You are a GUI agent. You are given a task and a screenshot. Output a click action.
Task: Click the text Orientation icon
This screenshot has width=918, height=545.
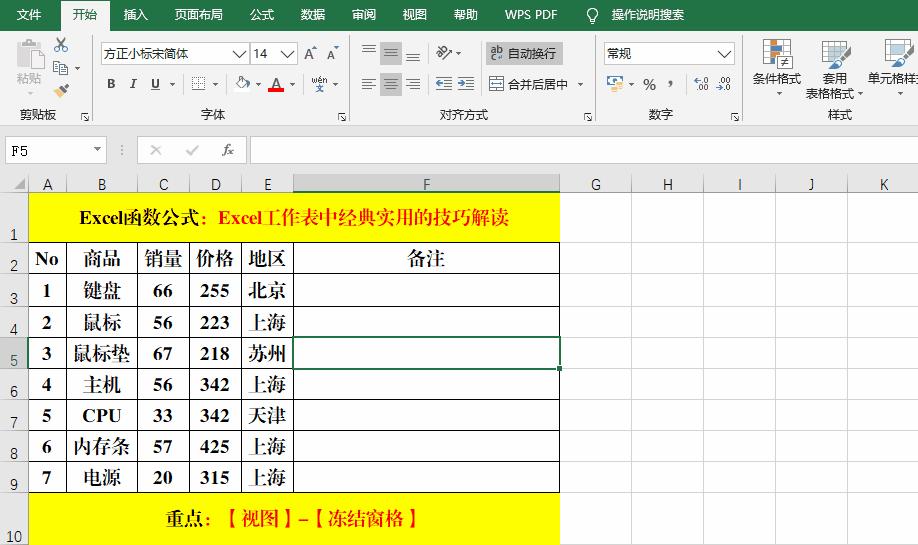(444, 53)
